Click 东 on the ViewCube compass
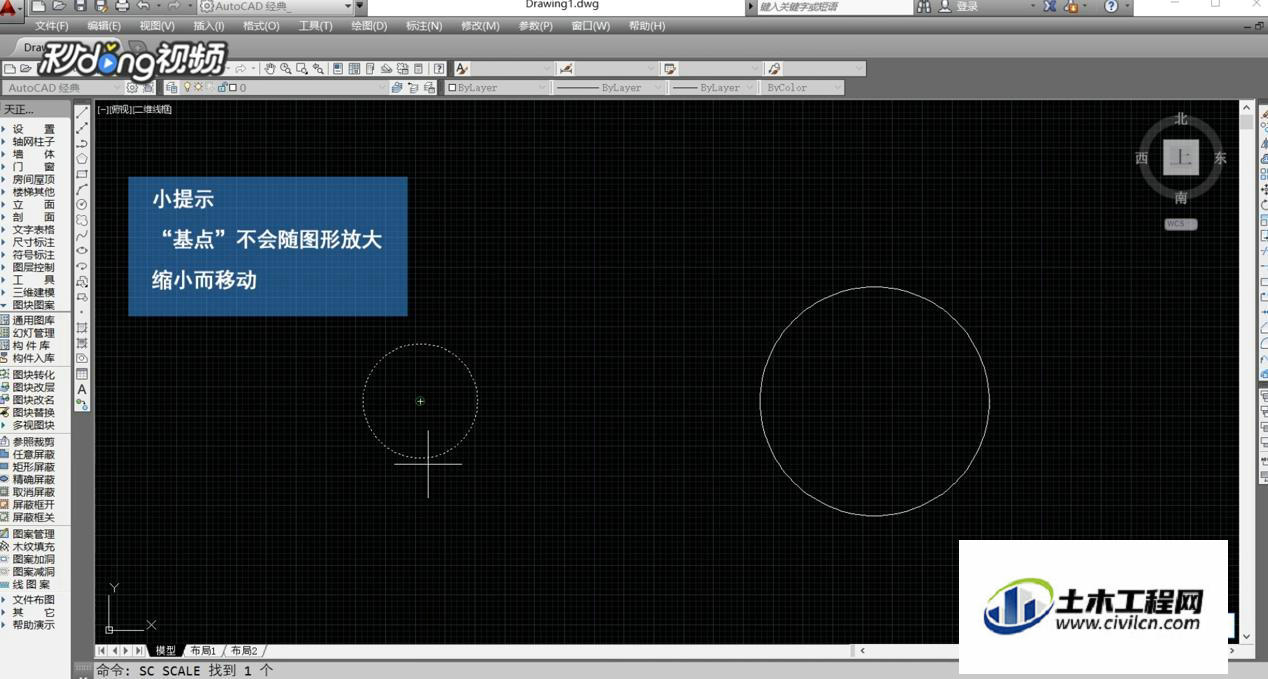The width and height of the screenshot is (1268, 679). tap(1220, 158)
